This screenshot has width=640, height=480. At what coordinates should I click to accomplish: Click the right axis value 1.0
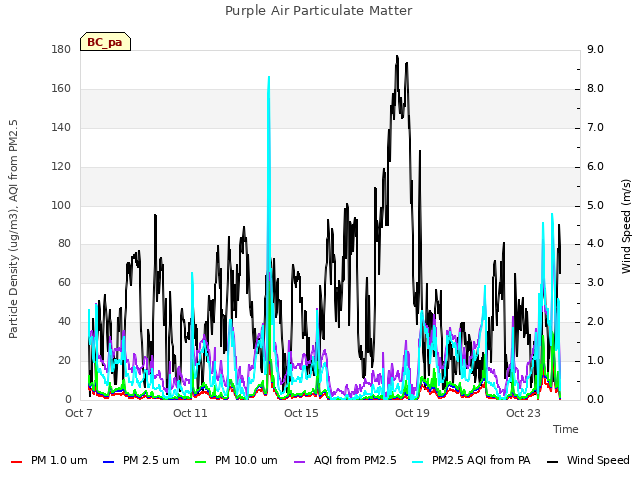tap(595, 360)
